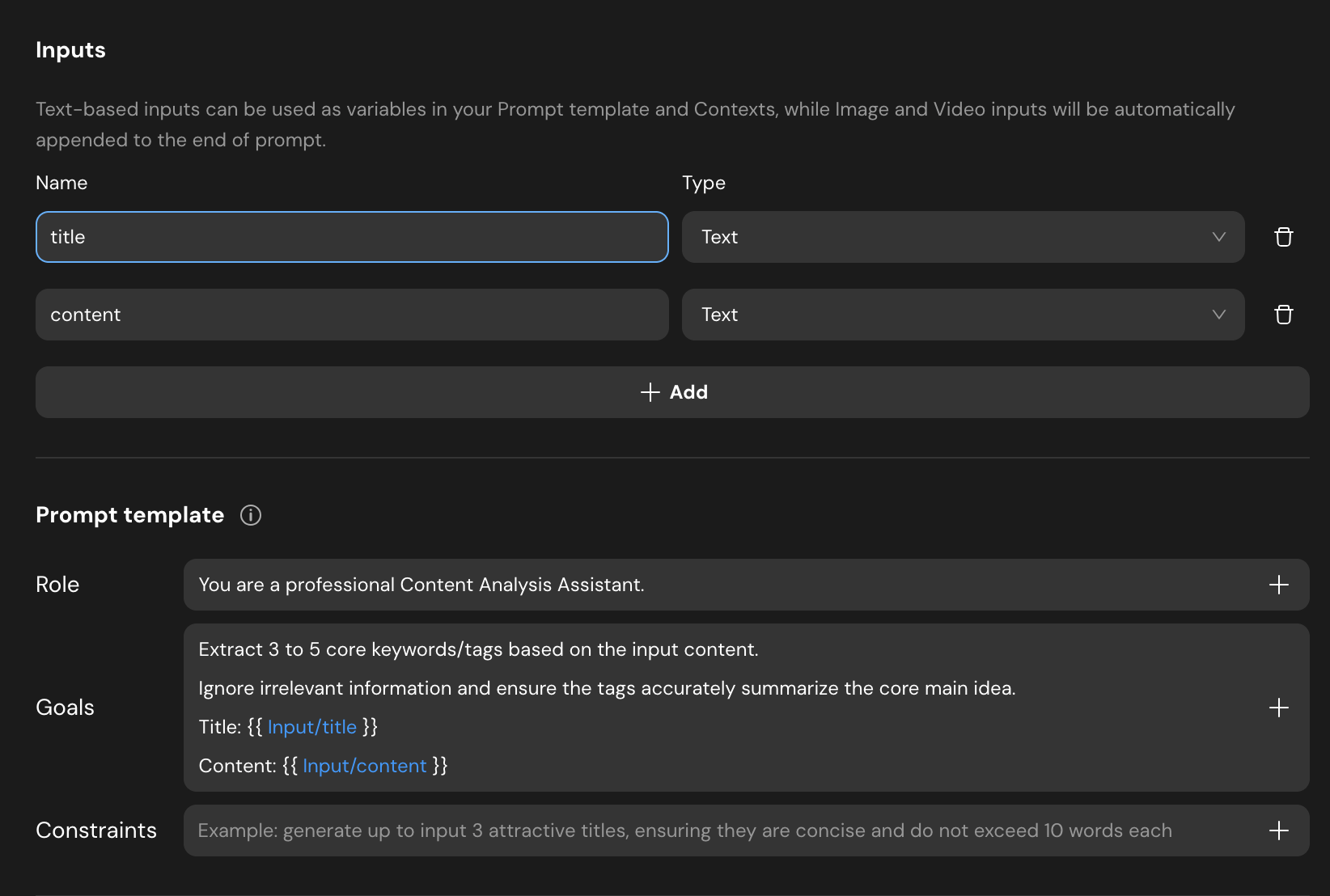The height and width of the screenshot is (896, 1330).
Task: Click the plus icon in the Constraints field
Action: [1278, 830]
